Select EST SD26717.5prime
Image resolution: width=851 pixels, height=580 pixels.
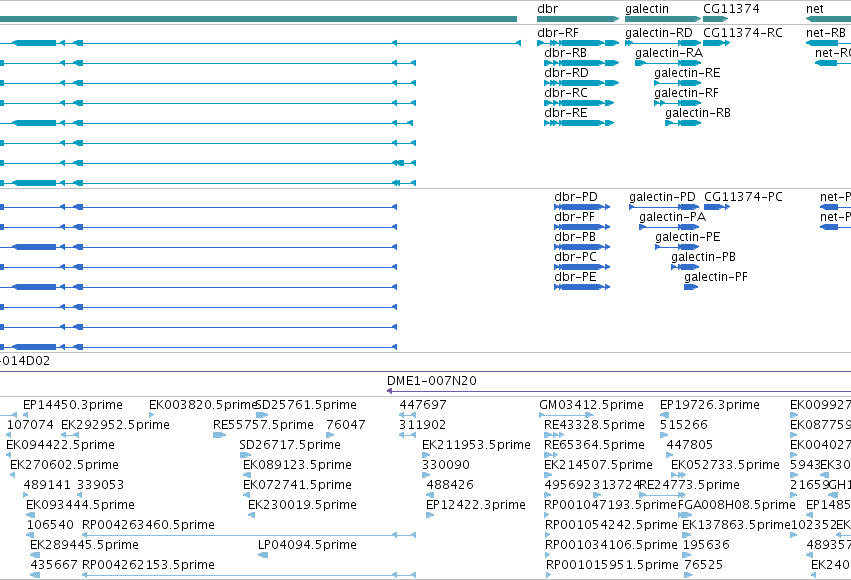290,444
